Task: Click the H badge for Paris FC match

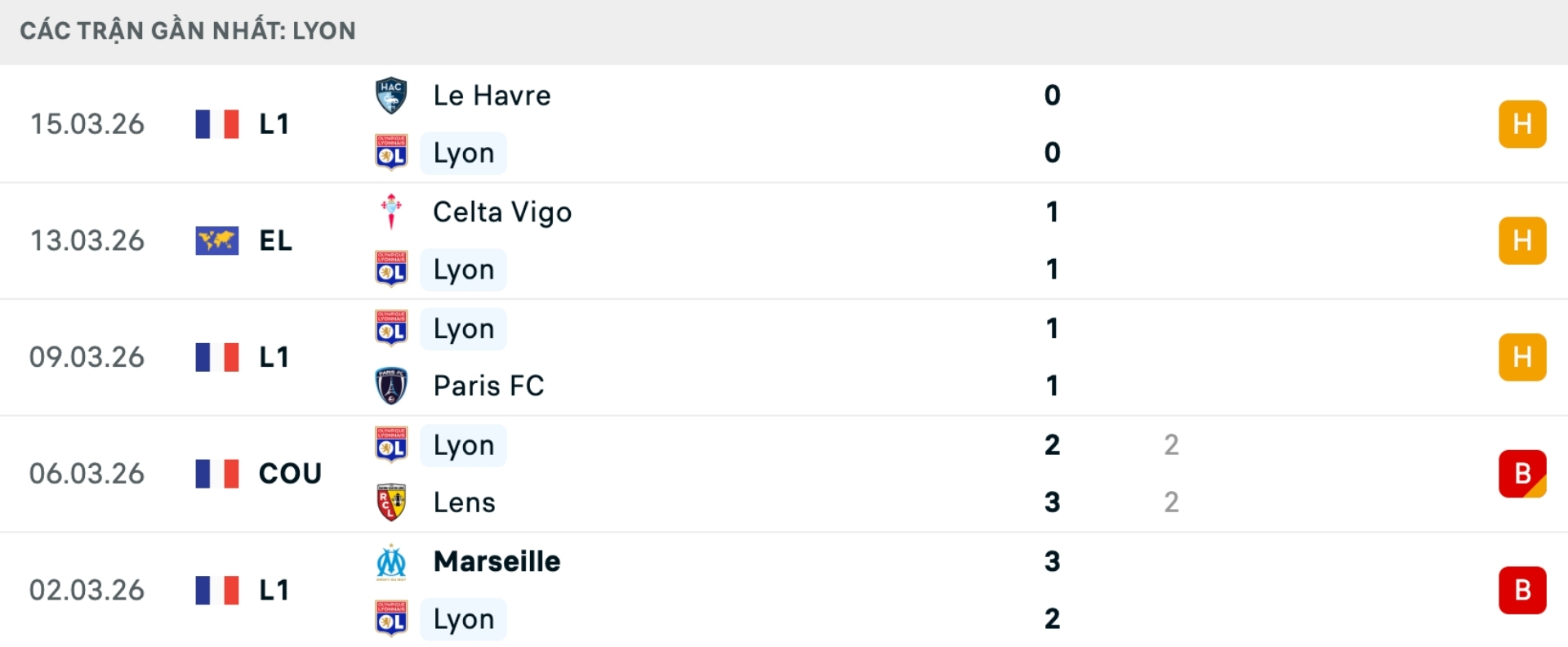Action: pyautogui.click(x=1522, y=357)
